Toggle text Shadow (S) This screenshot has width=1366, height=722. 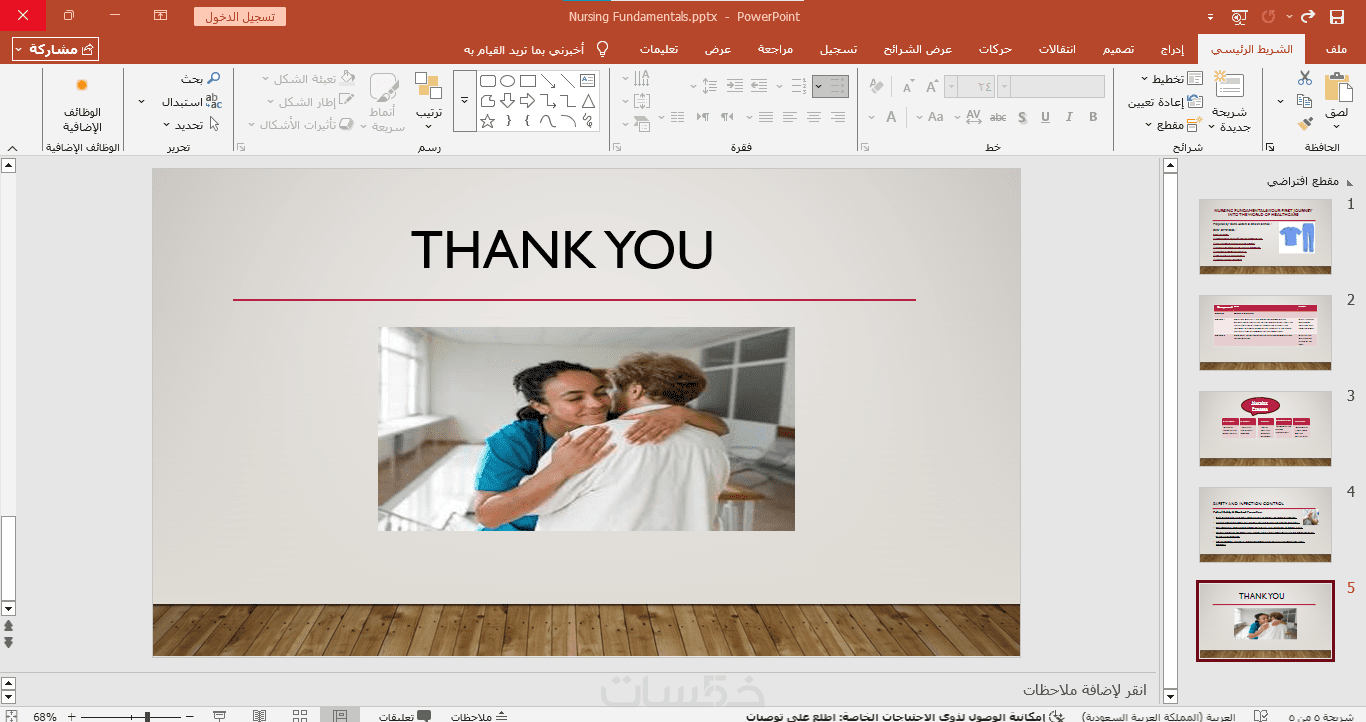[x=1021, y=117]
